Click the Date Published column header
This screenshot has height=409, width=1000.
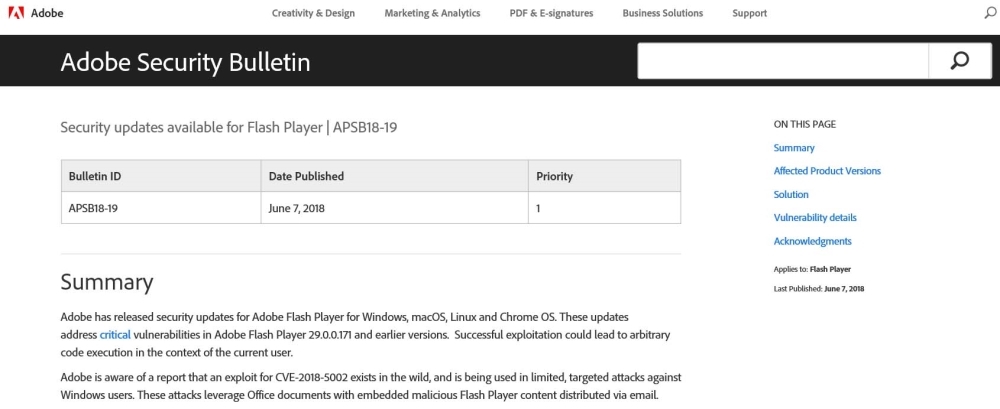(x=395, y=176)
